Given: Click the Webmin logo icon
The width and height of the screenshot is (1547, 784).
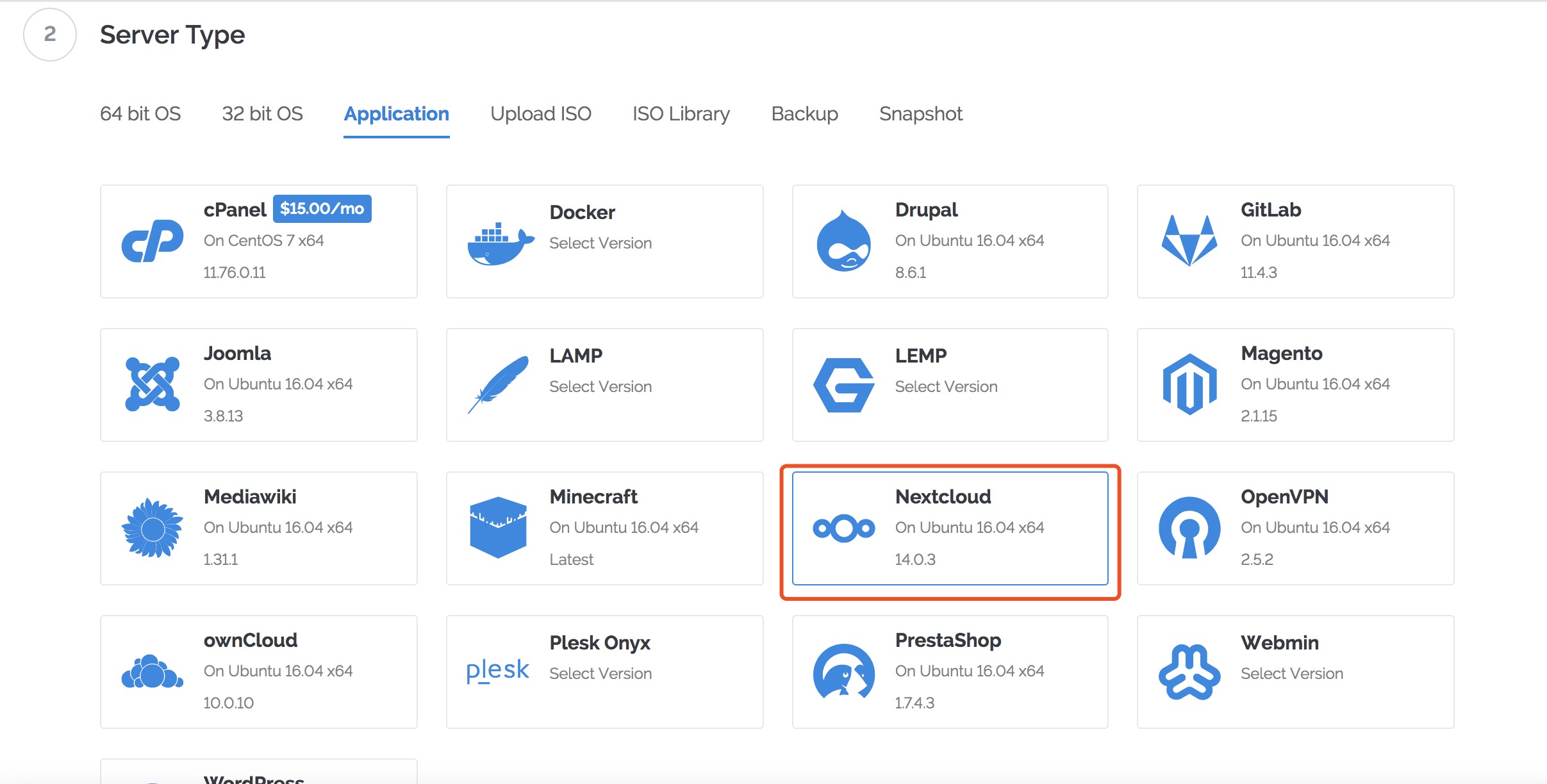Looking at the screenshot, I should point(1191,672).
